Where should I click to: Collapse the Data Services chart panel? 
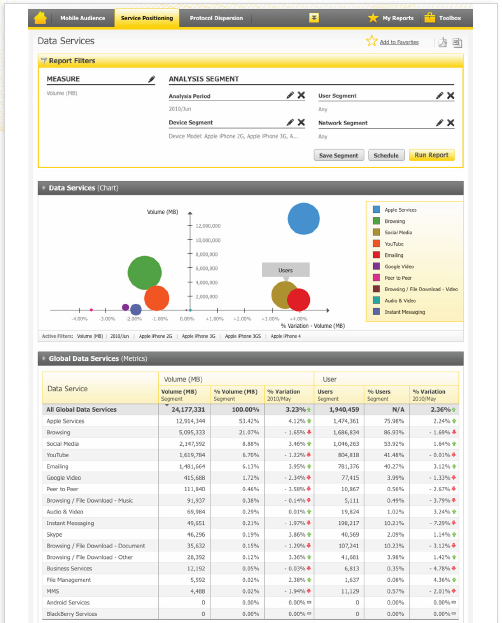pyautogui.click(x=44, y=188)
